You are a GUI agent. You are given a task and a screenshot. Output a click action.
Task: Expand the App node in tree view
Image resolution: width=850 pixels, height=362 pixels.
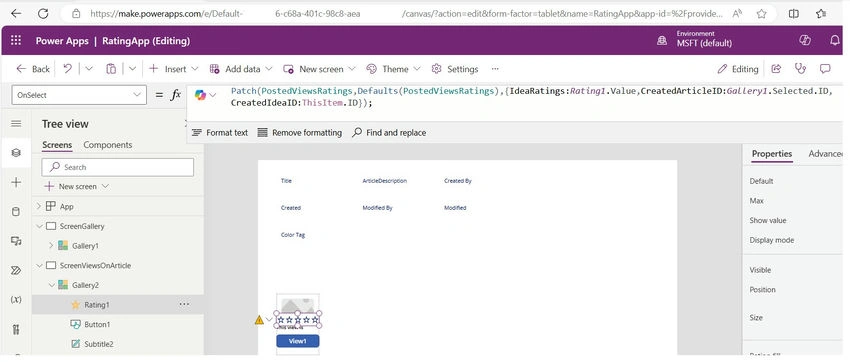pos(39,206)
